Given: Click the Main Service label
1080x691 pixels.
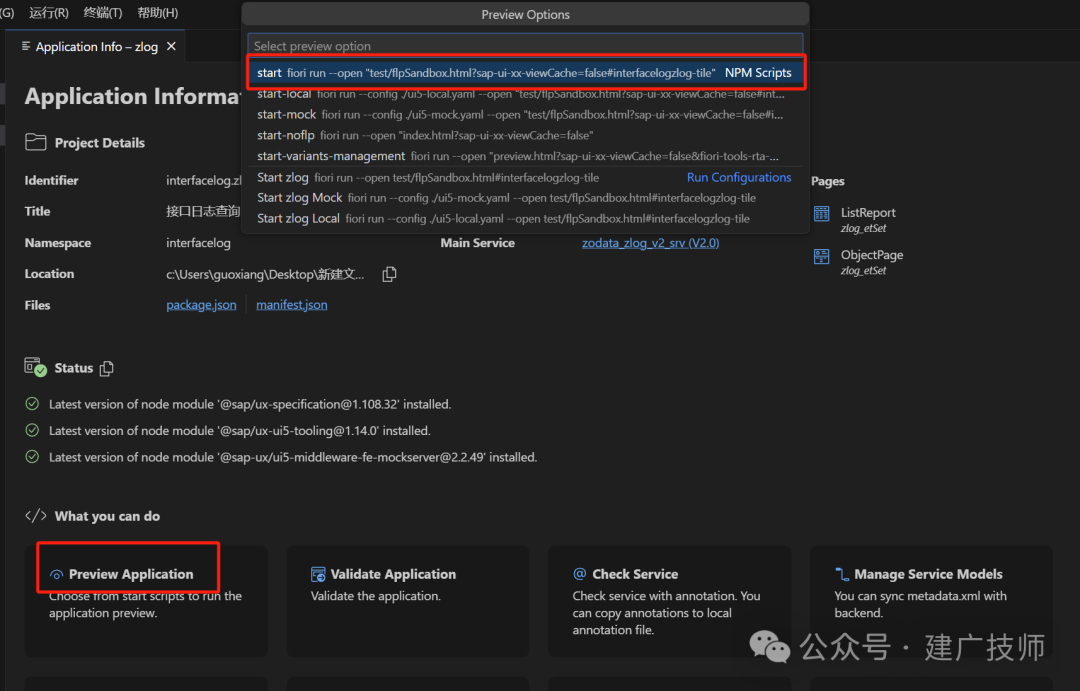Looking at the screenshot, I should (477, 243).
